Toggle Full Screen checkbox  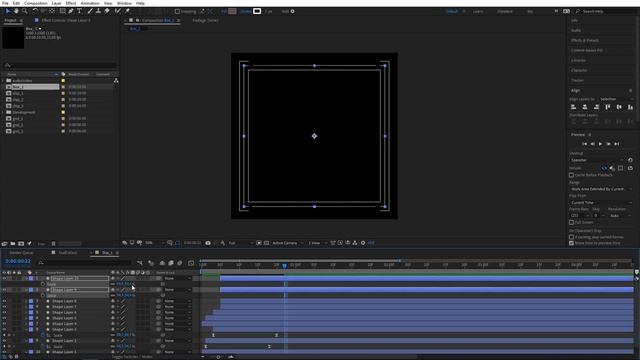point(571,222)
